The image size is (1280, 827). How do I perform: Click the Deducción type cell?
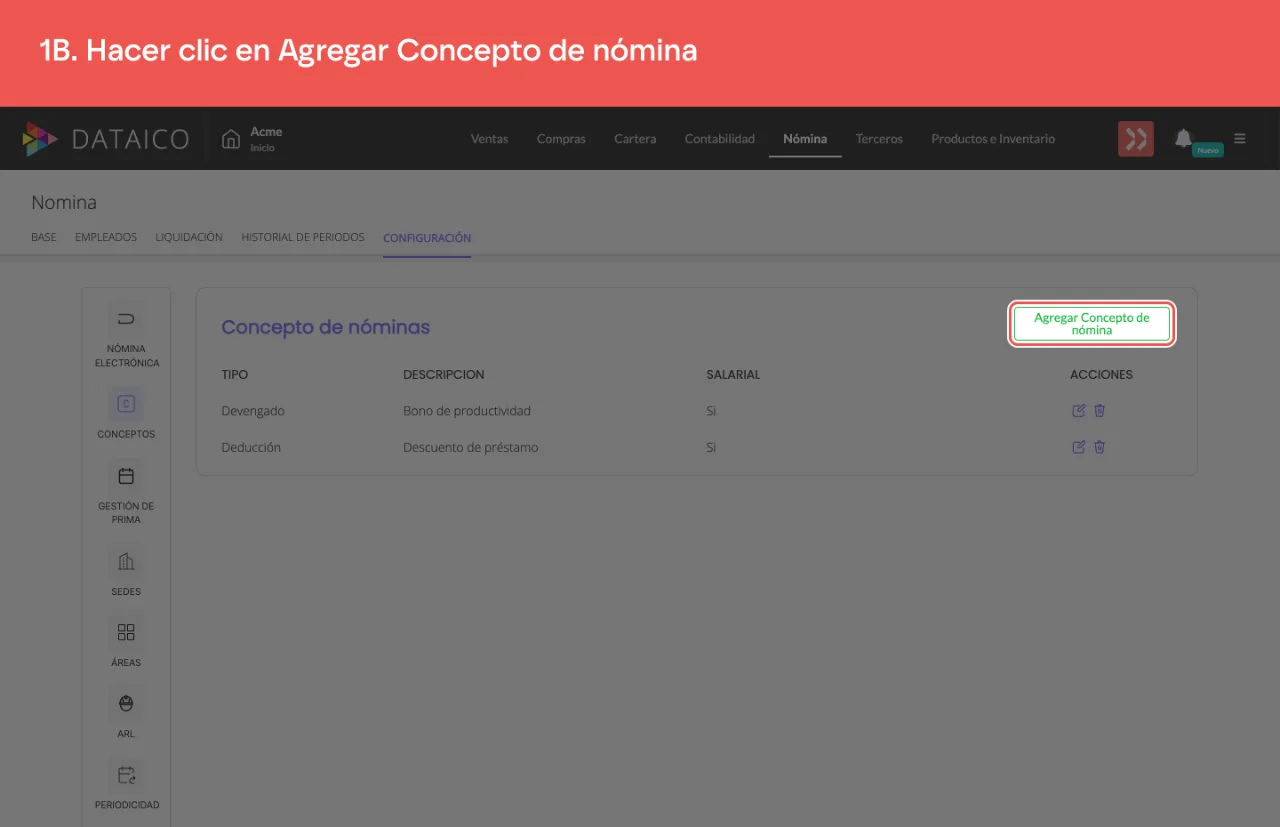pyautogui.click(x=251, y=447)
